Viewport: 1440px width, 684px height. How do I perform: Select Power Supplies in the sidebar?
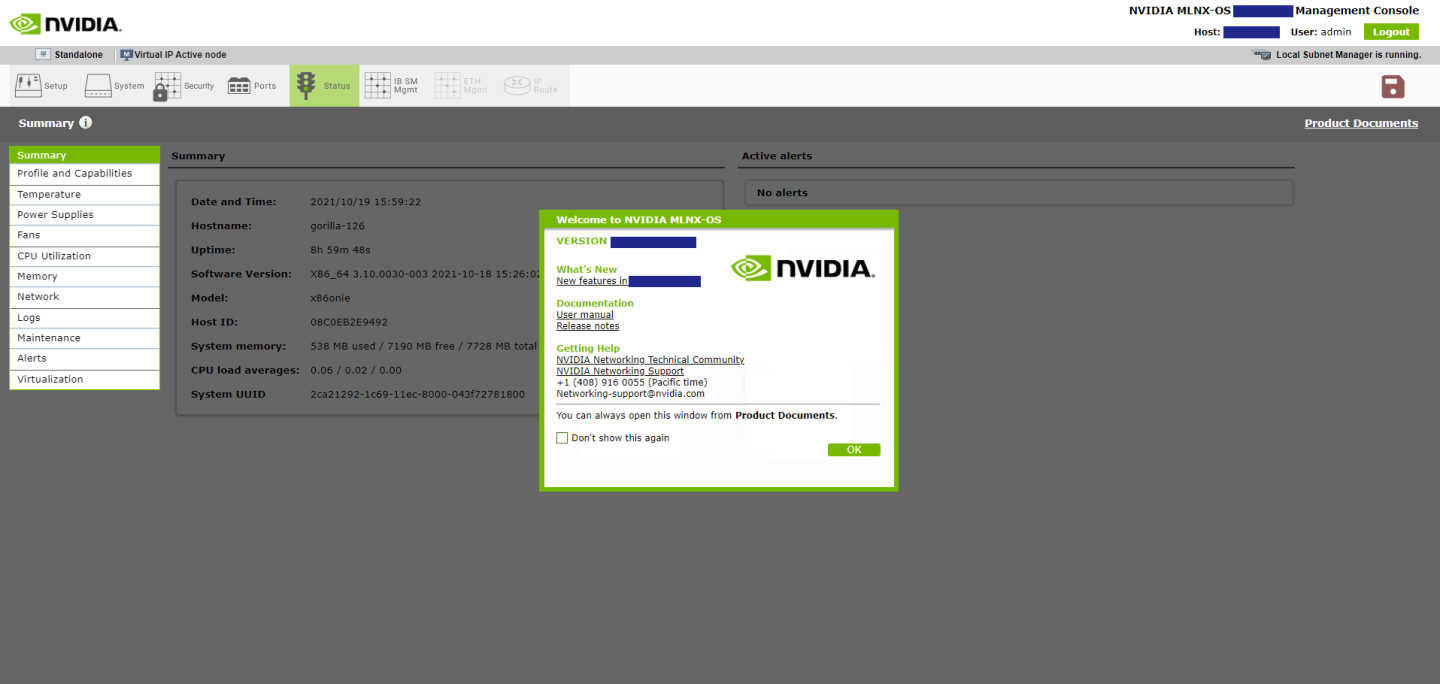(x=55, y=215)
